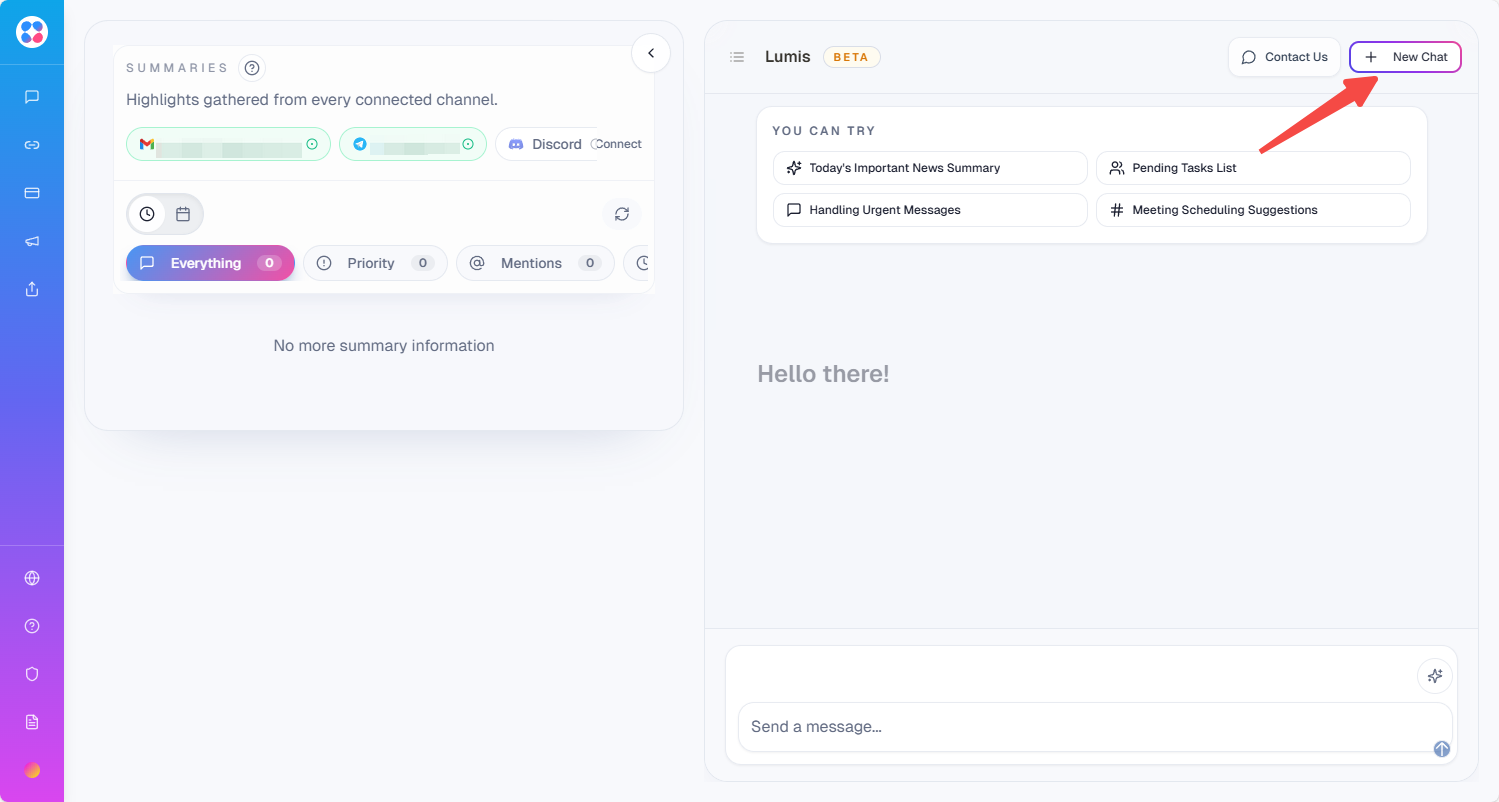The width and height of the screenshot is (1499, 802).
Task: Click the share upload sidebar icon
Action: (x=32, y=289)
